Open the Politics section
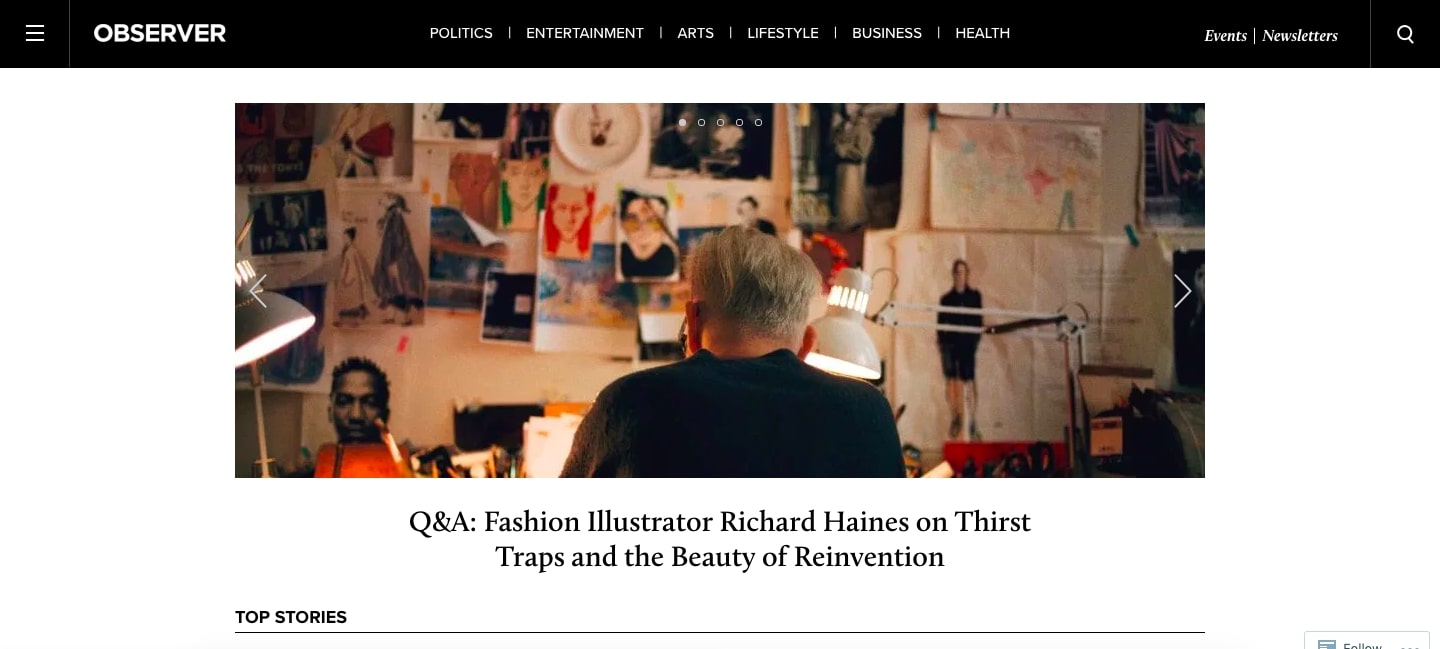The height and width of the screenshot is (649, 1440). (461, 33)
